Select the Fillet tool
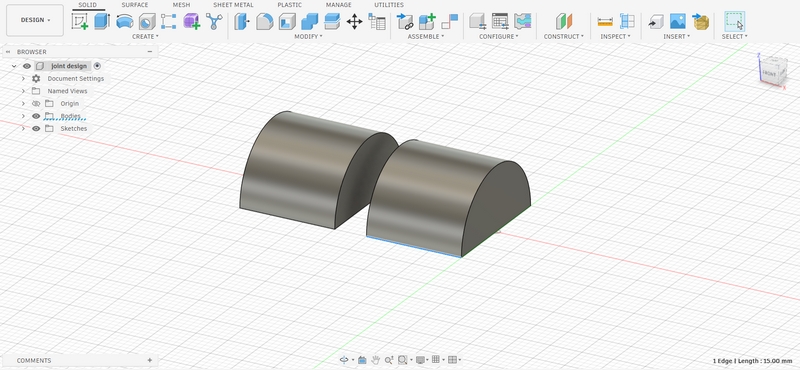The image size is (800, 370). pyautogui.click(x=264, y=21)
